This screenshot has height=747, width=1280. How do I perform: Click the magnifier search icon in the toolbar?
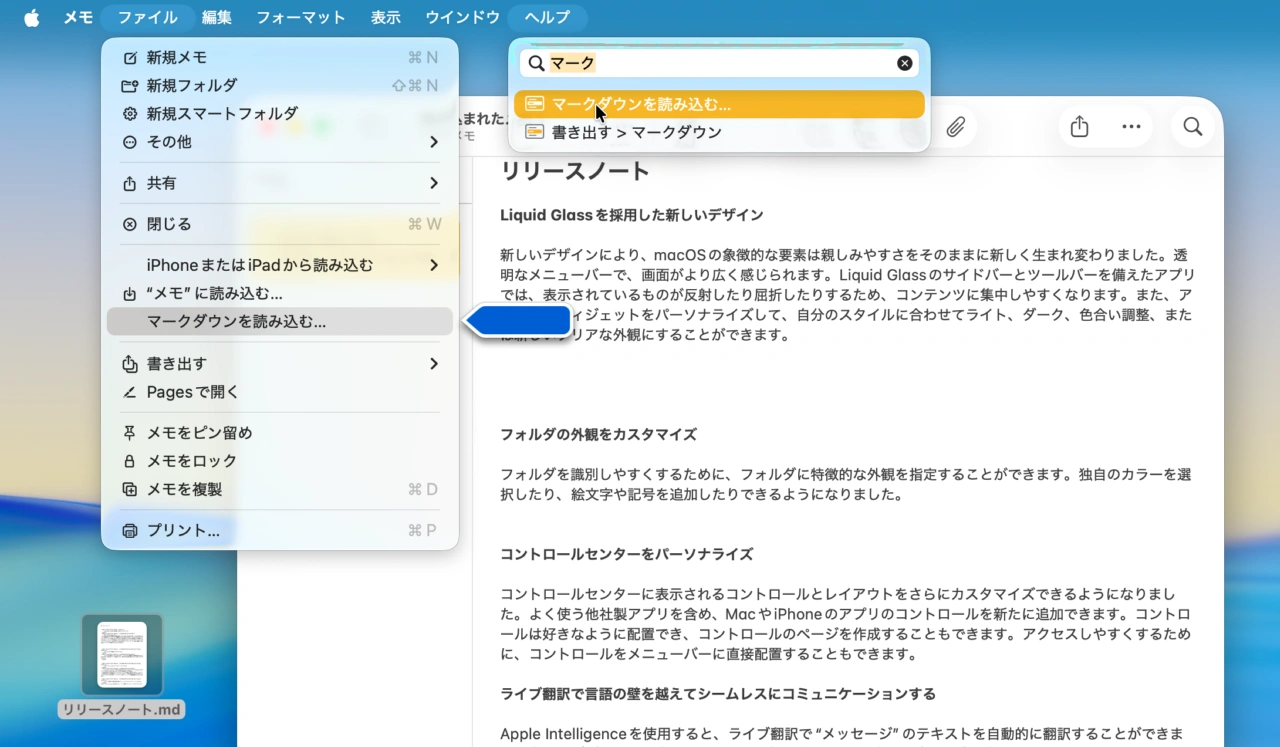(x=1192, y=127)
